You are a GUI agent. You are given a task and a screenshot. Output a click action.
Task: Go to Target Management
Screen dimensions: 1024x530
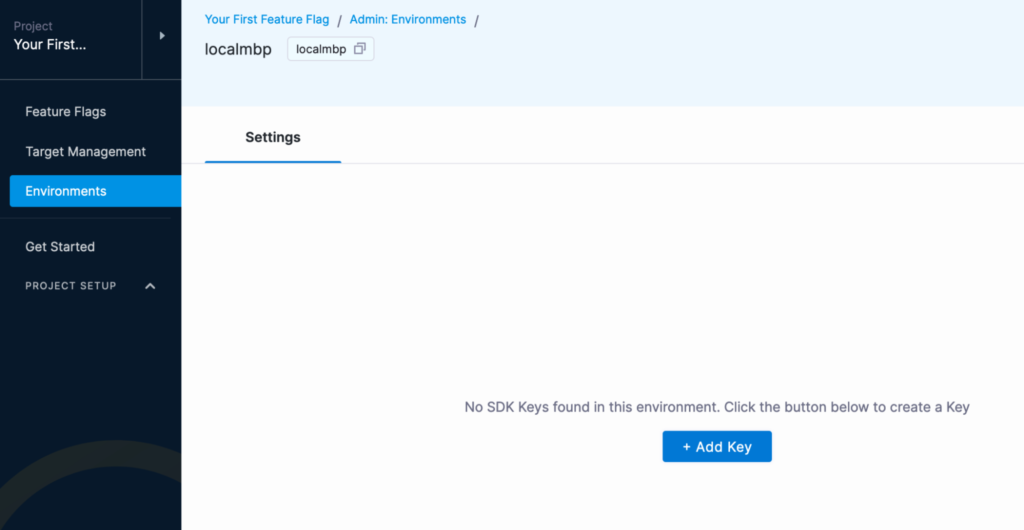[86, 151]
